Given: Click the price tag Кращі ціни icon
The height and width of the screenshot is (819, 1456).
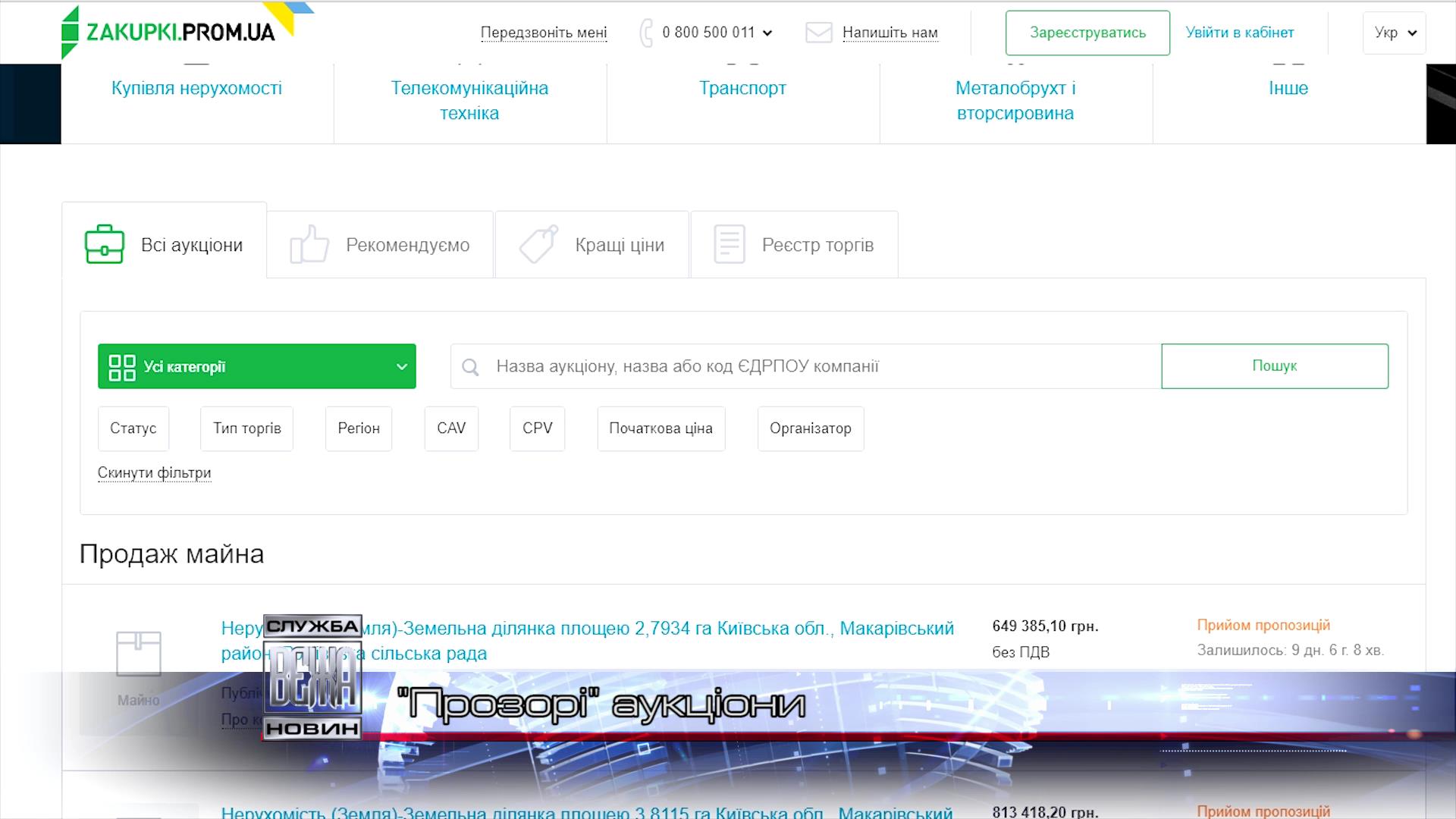Looking at the screenshot, I should pos(538,244).
